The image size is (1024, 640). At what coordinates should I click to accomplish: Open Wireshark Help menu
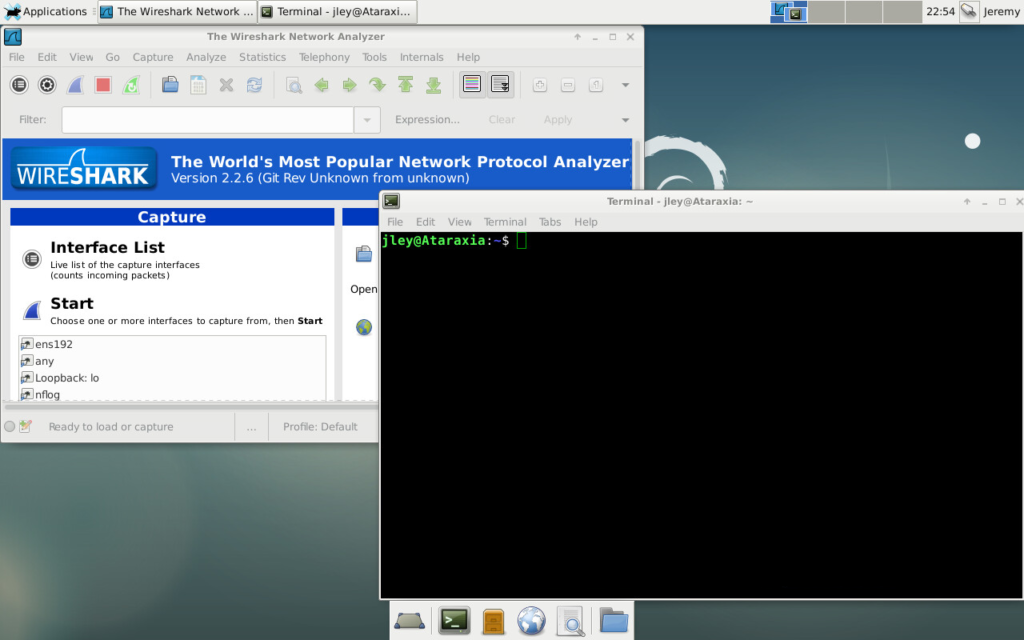point(468,57)
